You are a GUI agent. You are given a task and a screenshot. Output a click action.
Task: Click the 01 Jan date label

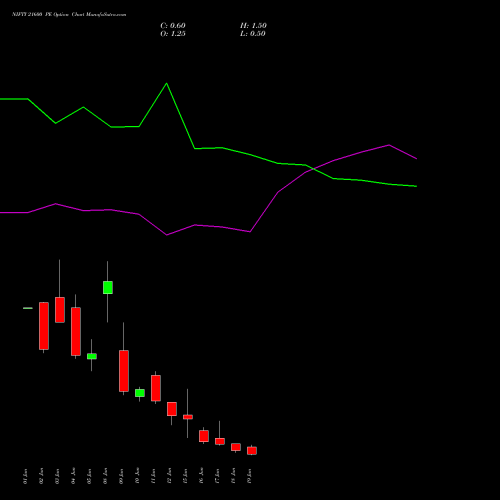25,476
